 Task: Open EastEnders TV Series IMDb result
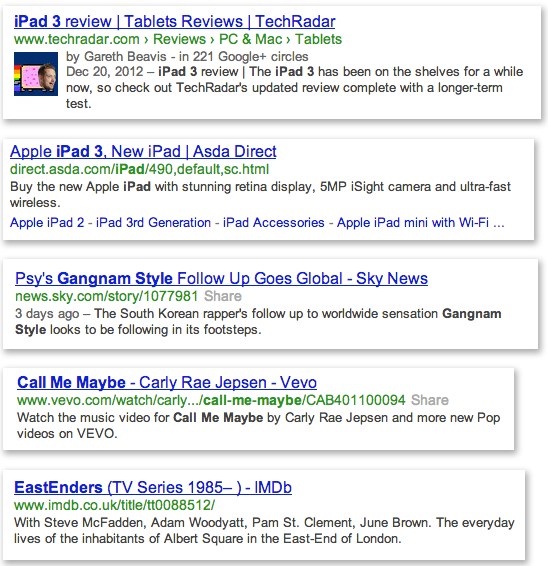(153, 488)
